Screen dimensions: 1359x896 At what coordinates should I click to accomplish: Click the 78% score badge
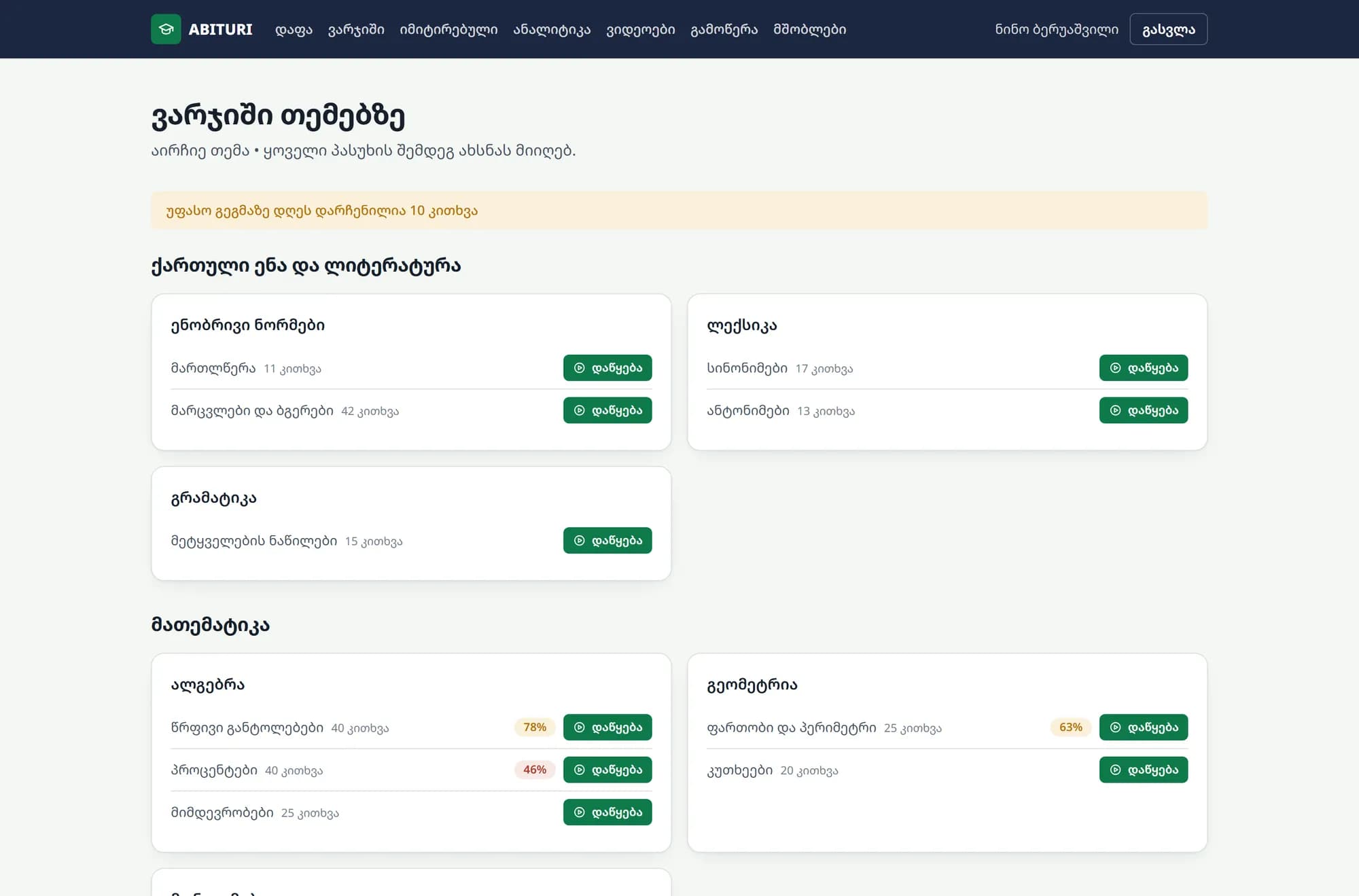pos(535,728)
